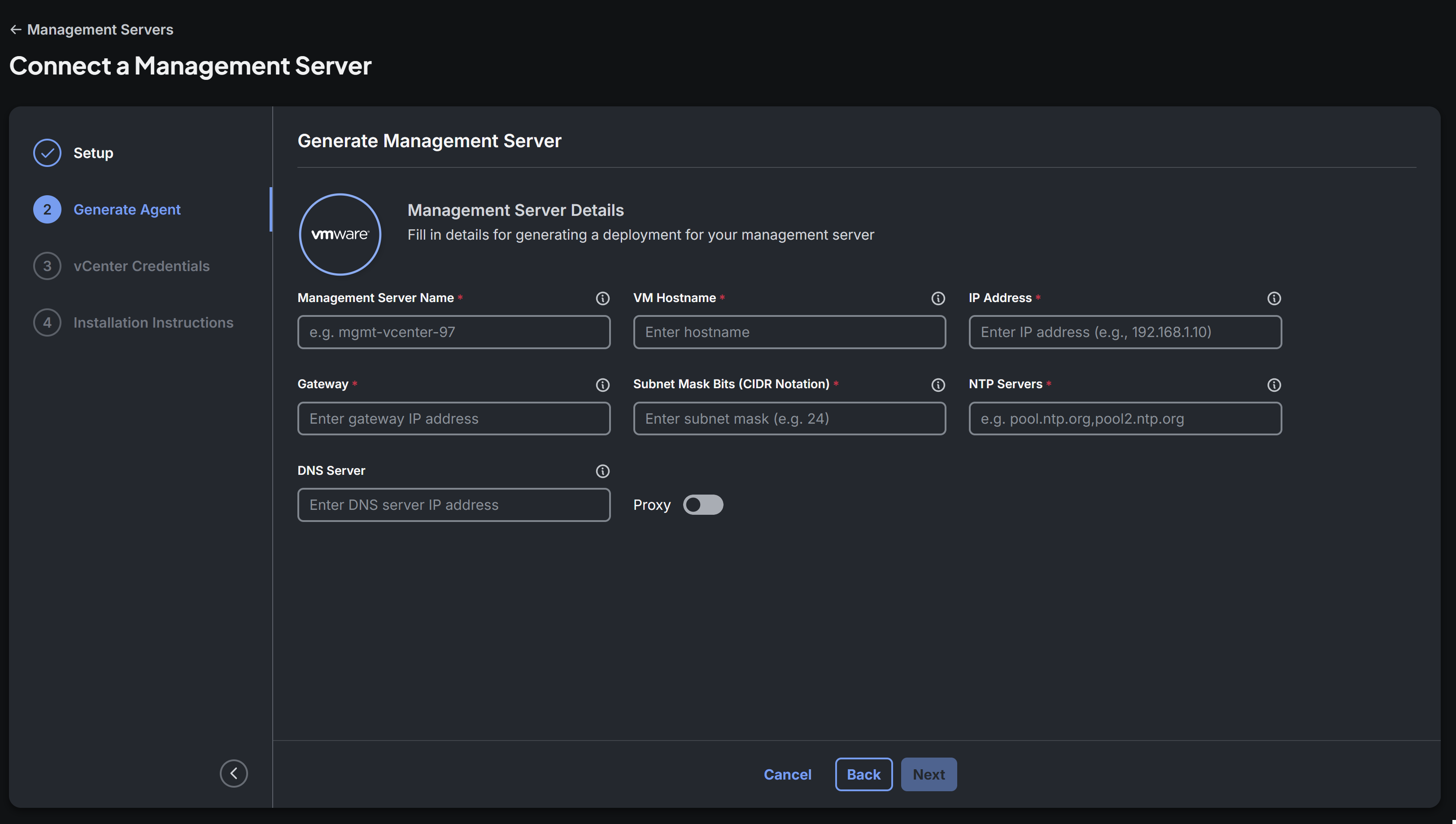Select the Installation Instructions step
Image resolution: width=1456 pixels, height=824 pixels.
(x=153, y=323)
